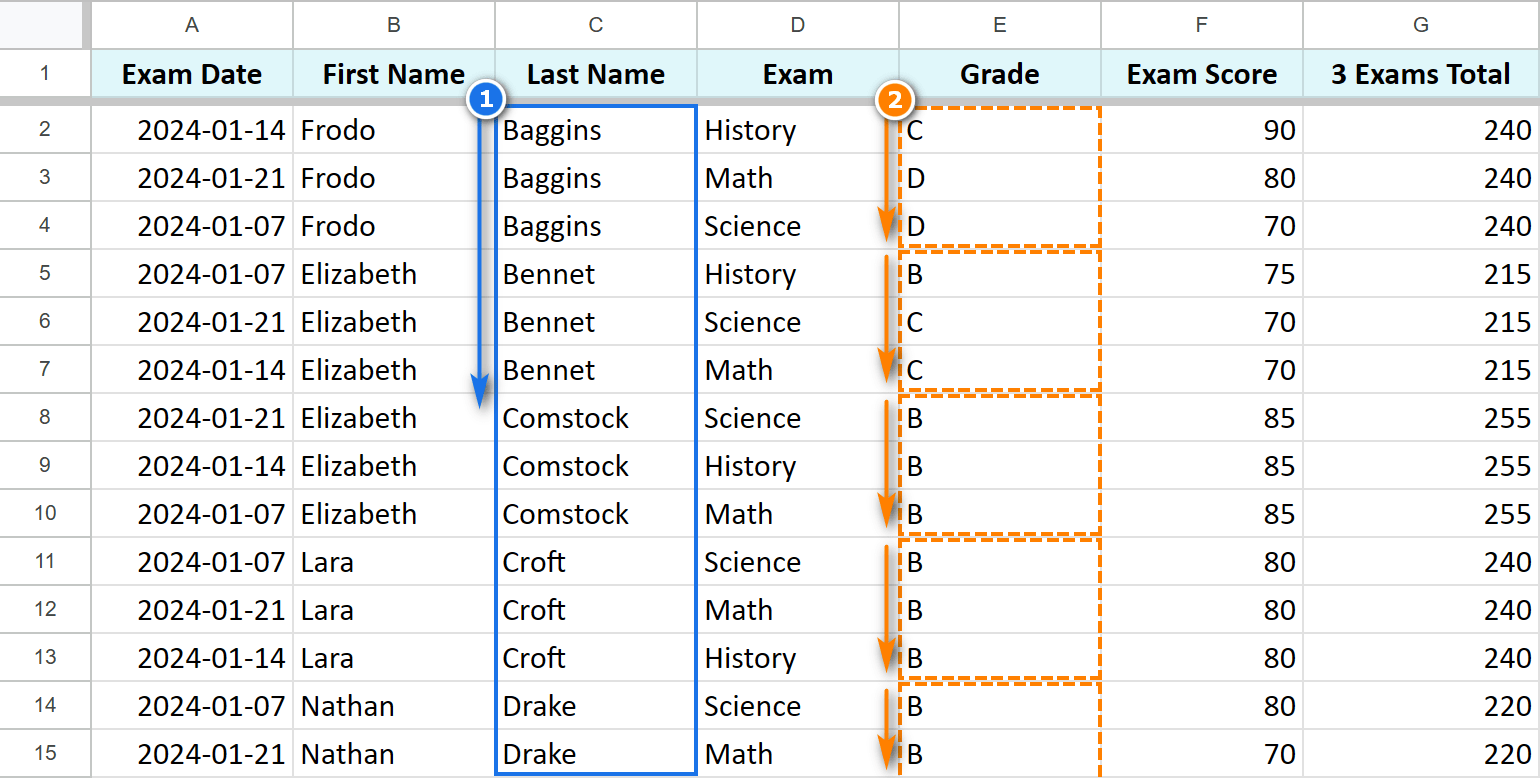Screen dimensions: 1540x778
Task: Select row 8 header number
Action: pos(44,418)
